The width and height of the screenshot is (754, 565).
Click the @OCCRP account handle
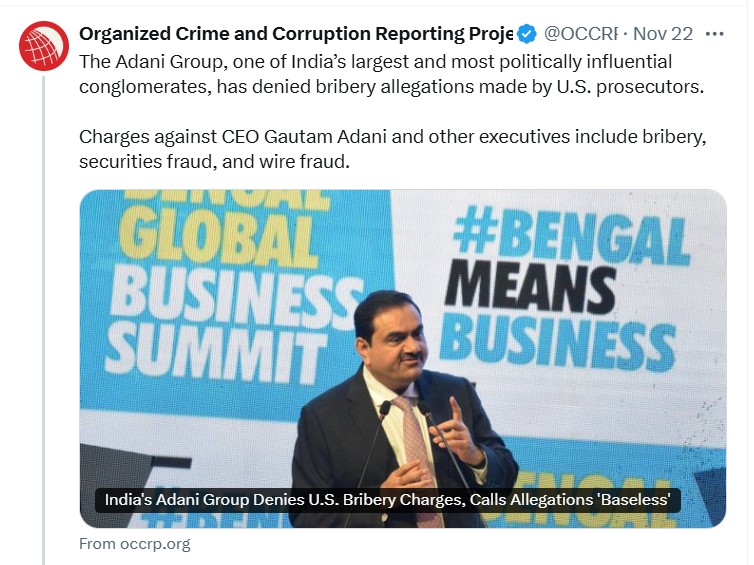[x=581, y=33]
